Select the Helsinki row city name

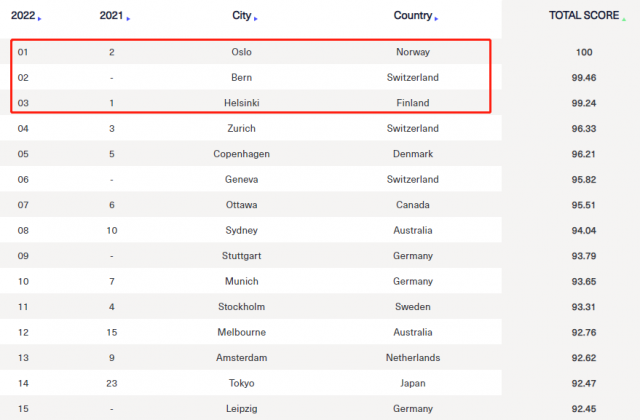point(242,103)
